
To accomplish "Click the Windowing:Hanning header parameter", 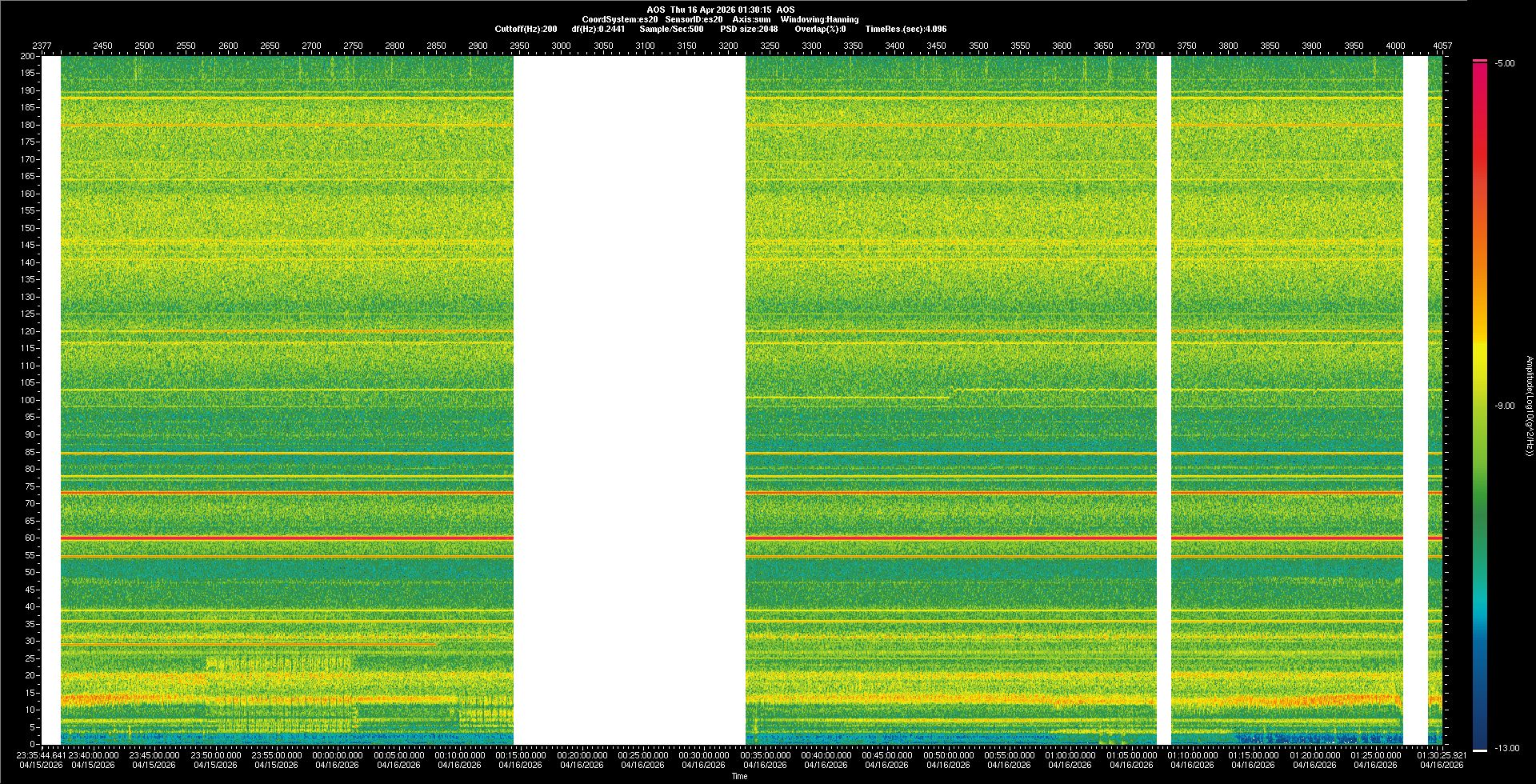I will pyautogui.click(x=819, y=19).
